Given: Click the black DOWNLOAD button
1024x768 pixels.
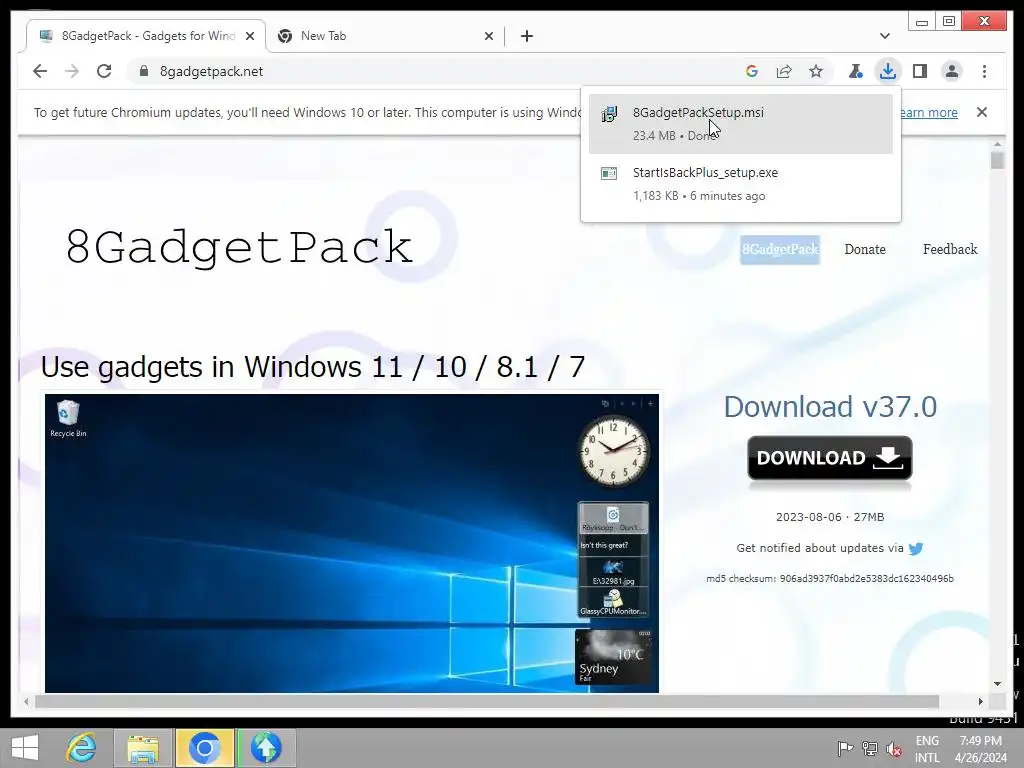Looking at the screenshot, I should click(829, 458).
